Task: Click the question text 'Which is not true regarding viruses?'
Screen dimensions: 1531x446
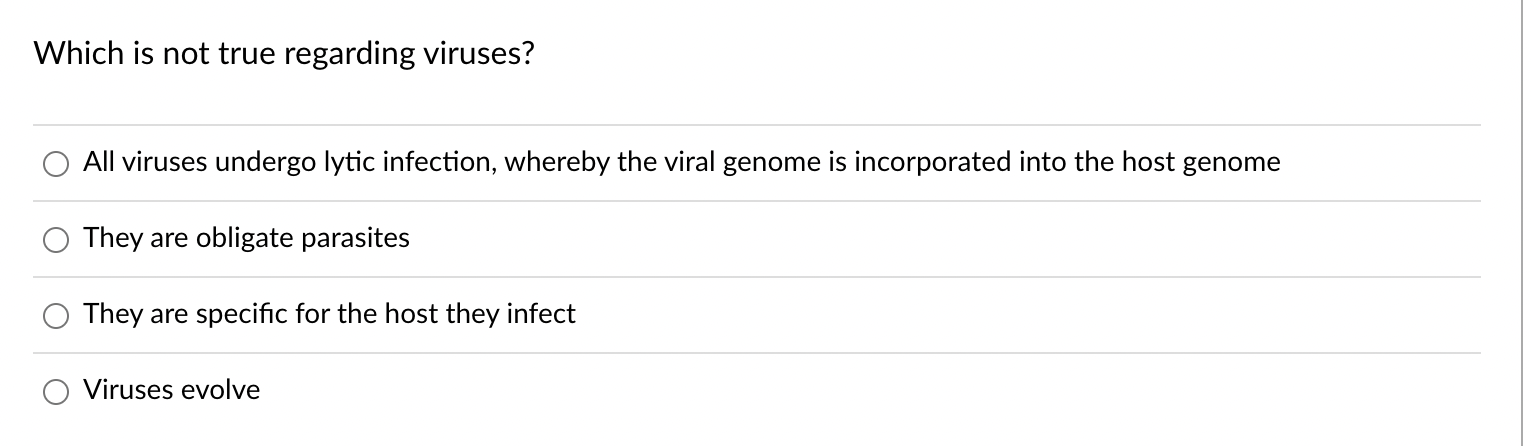Action: (284, 55)
